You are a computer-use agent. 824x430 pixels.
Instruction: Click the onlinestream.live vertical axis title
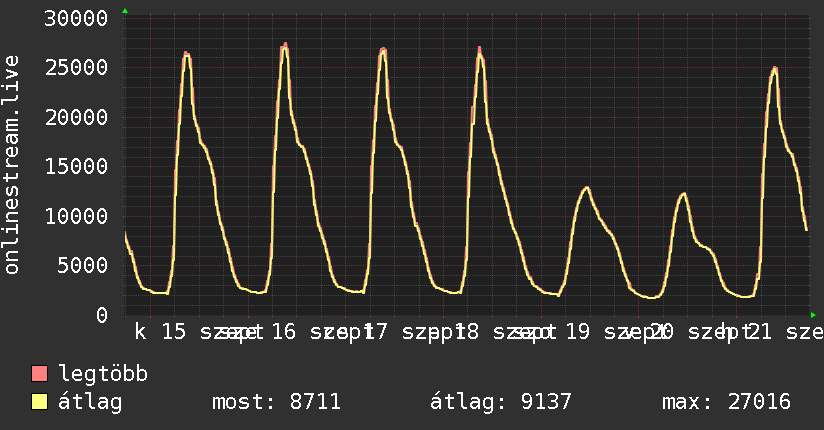coord(11,165)
